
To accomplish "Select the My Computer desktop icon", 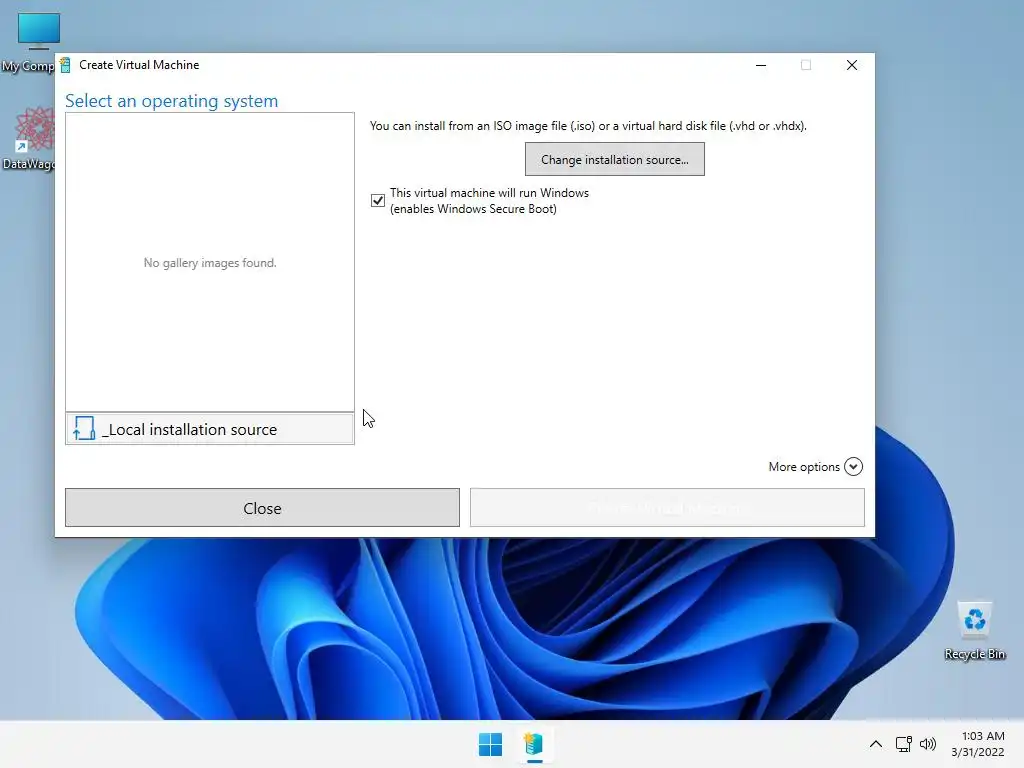I will click(28, 42).
